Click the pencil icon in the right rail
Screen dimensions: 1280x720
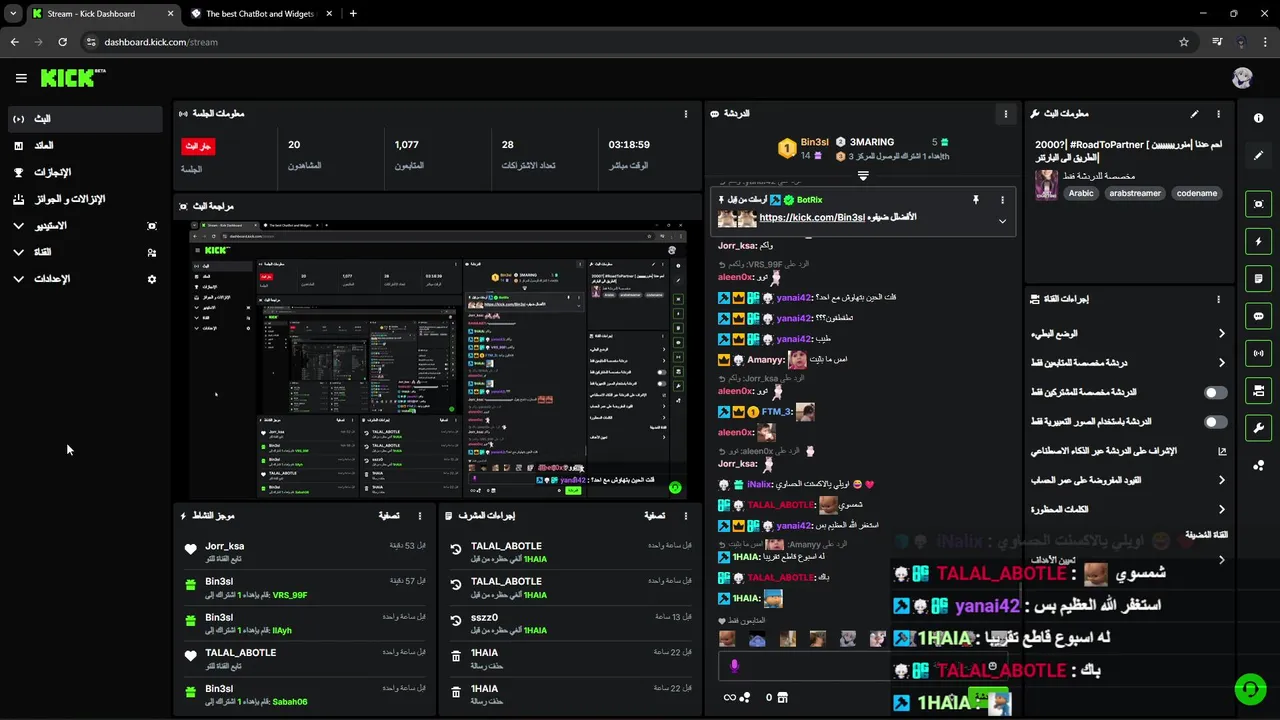point(1259,156)
